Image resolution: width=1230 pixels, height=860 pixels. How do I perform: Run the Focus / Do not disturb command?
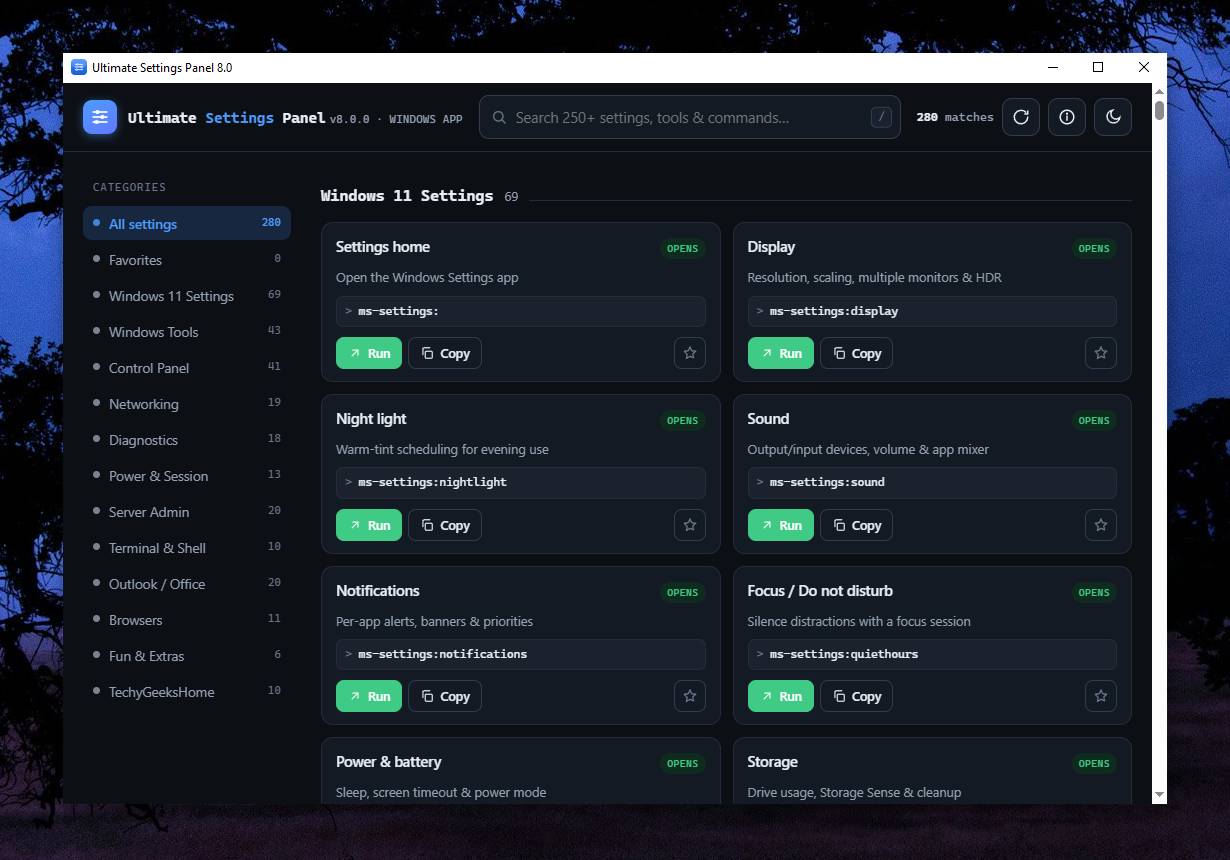pos(781,696)
